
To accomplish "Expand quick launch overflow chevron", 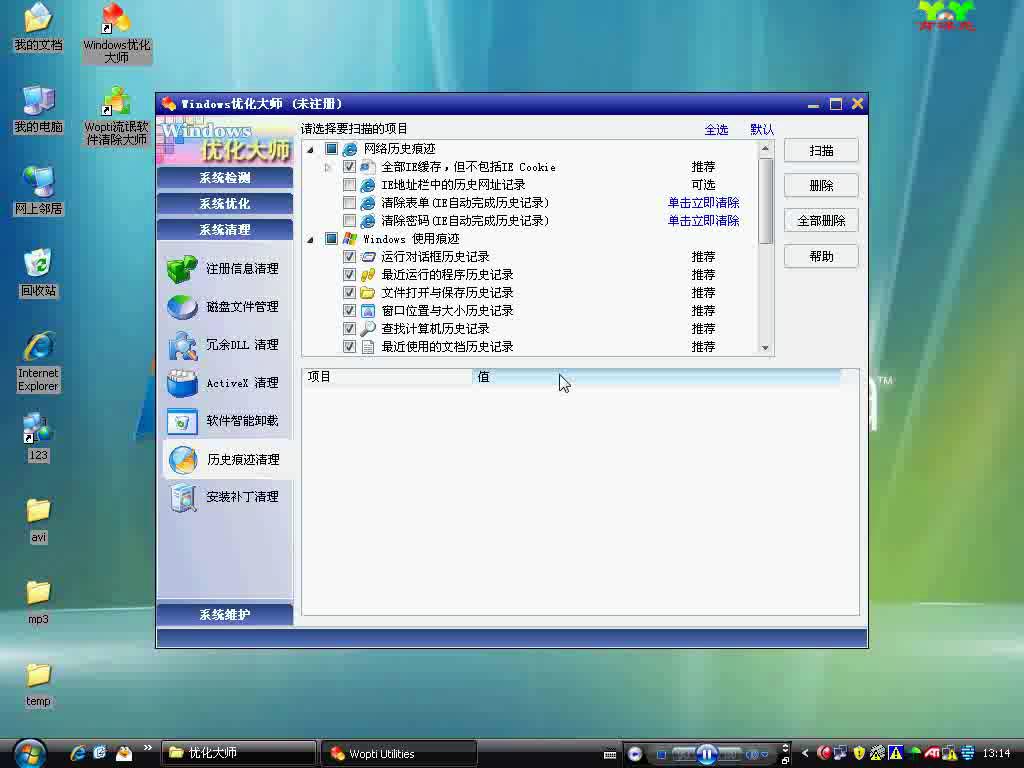I will coord(148,748).
